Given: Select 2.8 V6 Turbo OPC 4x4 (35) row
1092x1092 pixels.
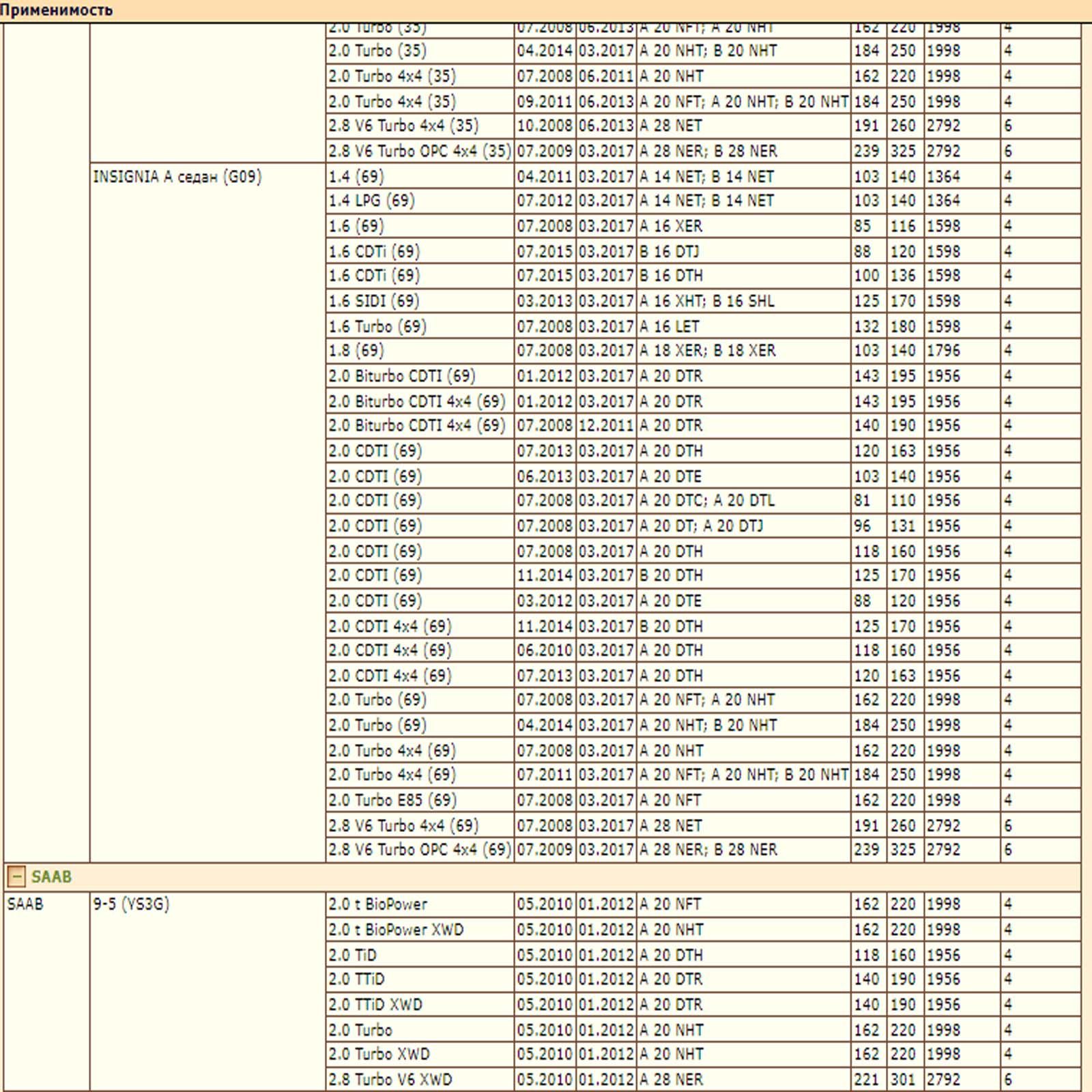Looking at the screenshot, I should 704,151.
